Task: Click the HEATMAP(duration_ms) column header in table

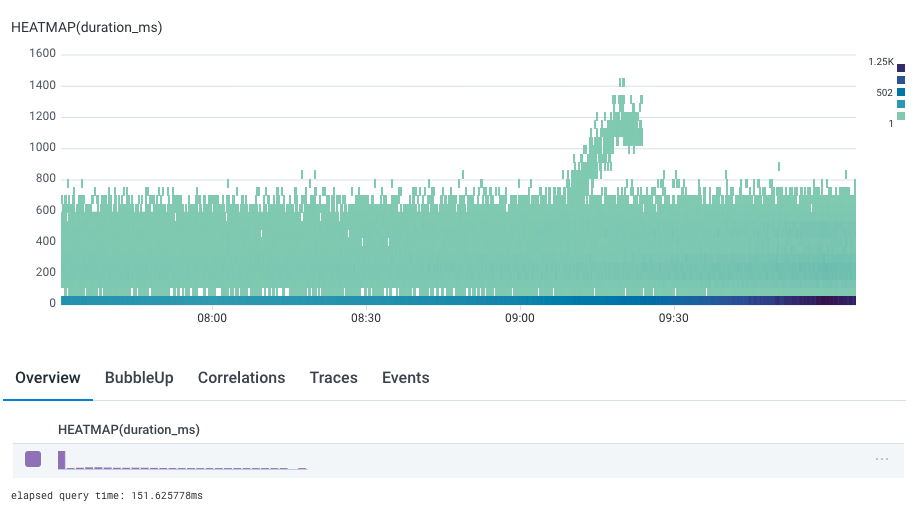Action: pos(129,430)
